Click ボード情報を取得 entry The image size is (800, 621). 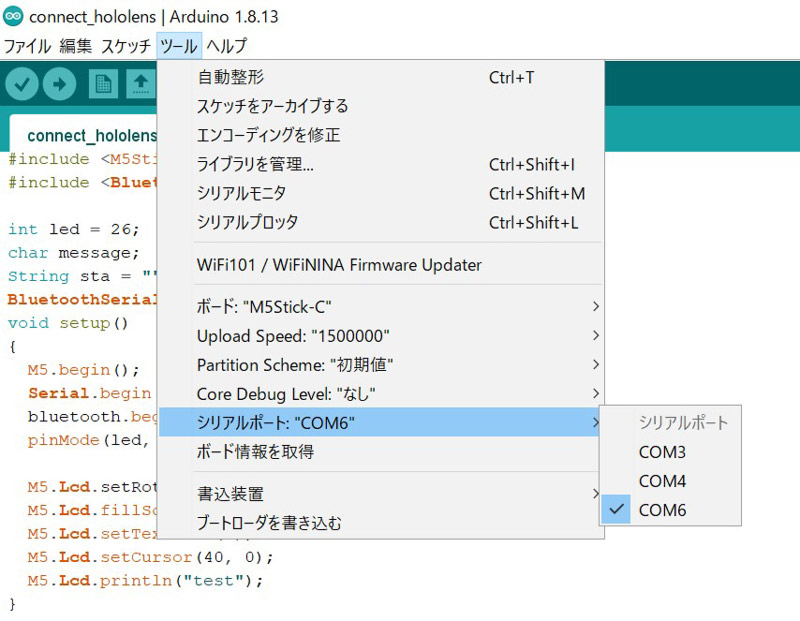[380, 452]
